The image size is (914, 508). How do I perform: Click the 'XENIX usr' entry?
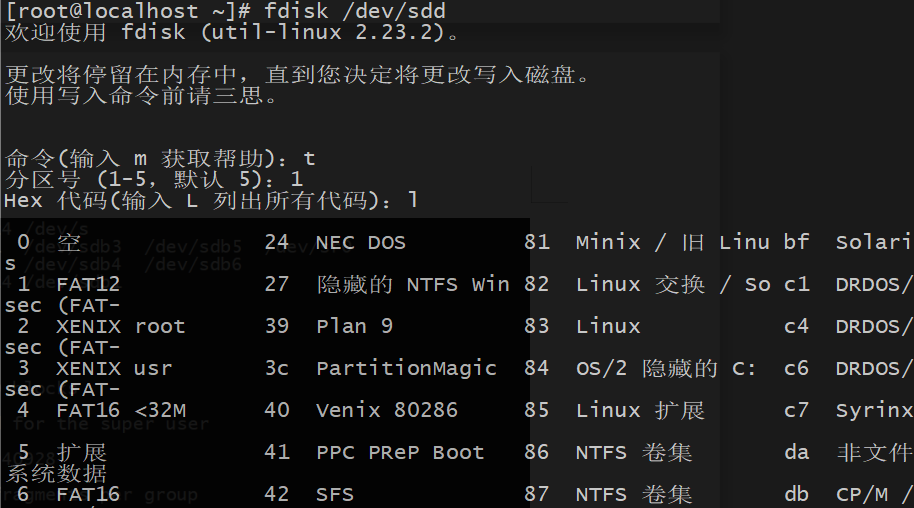pyautogui.click(x=114, y=368)
